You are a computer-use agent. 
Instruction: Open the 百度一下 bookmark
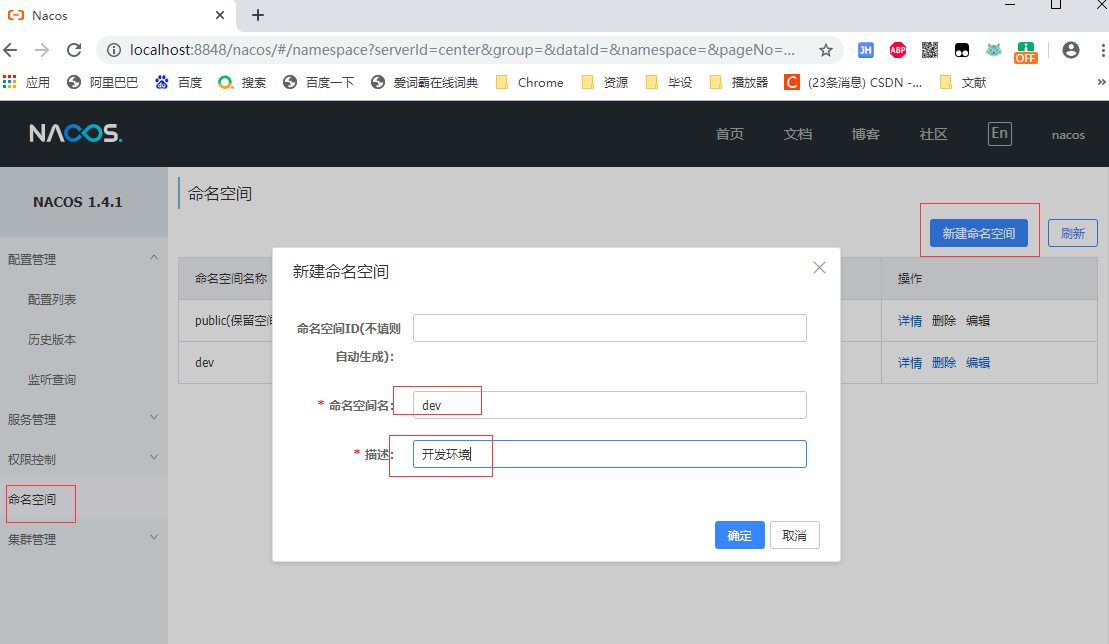pyautogui.click(x=318, y=83)
